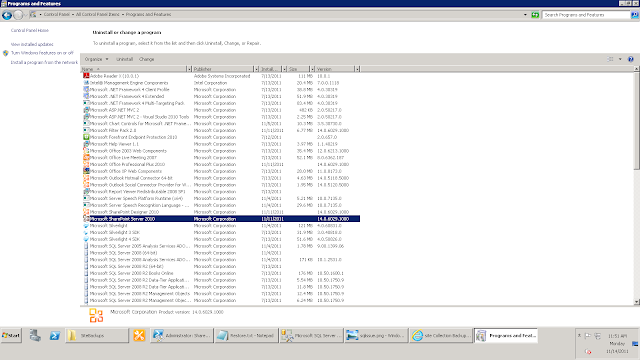Open View installed updates link
Viewport: 640px width, 360px height.
click(x=32, y=44)
